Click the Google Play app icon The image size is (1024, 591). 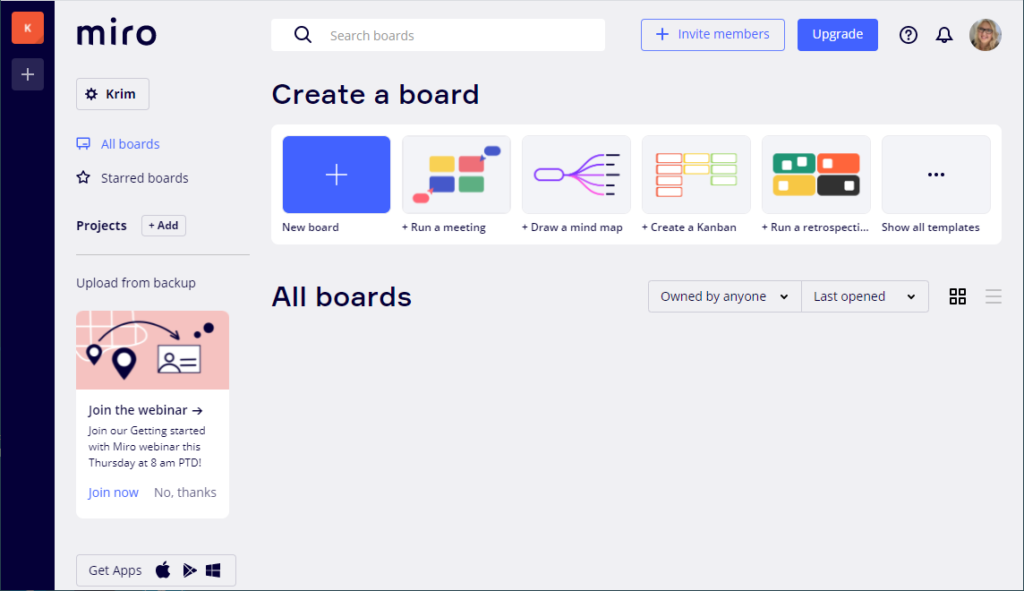pos(189,571)
